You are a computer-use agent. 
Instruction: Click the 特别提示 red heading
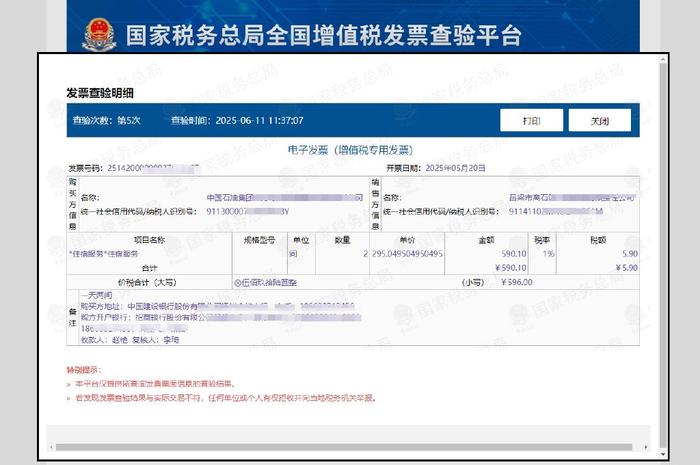click(84, 370)
